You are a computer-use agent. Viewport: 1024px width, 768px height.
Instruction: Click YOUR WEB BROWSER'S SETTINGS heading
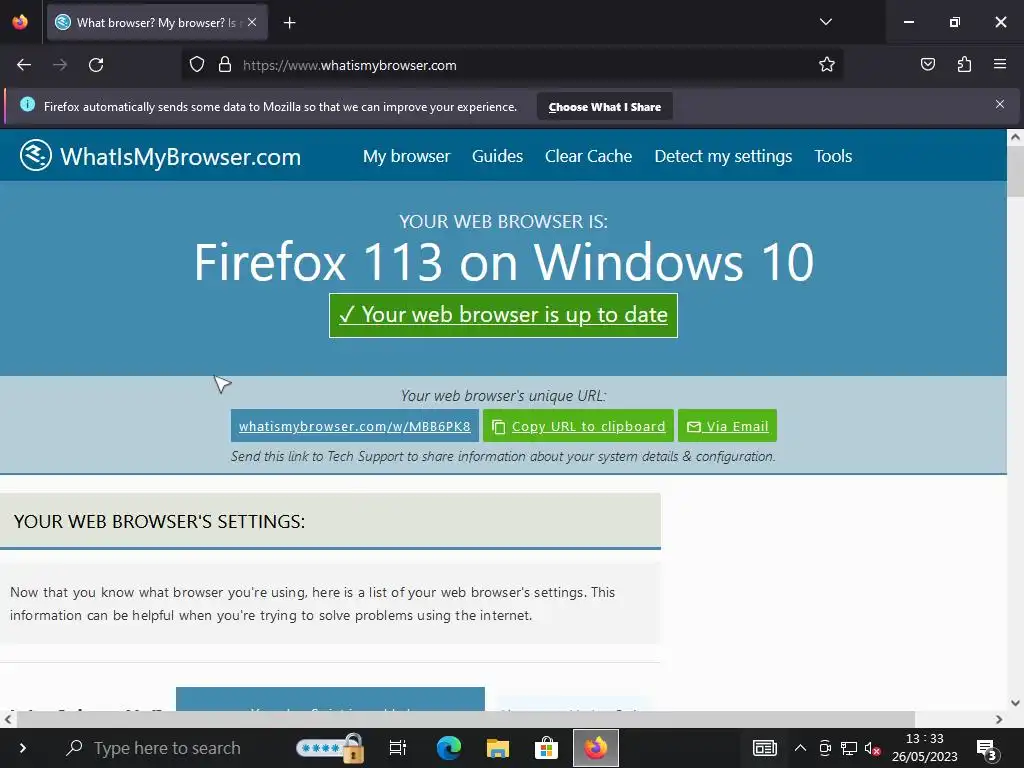tap(159, 521)
